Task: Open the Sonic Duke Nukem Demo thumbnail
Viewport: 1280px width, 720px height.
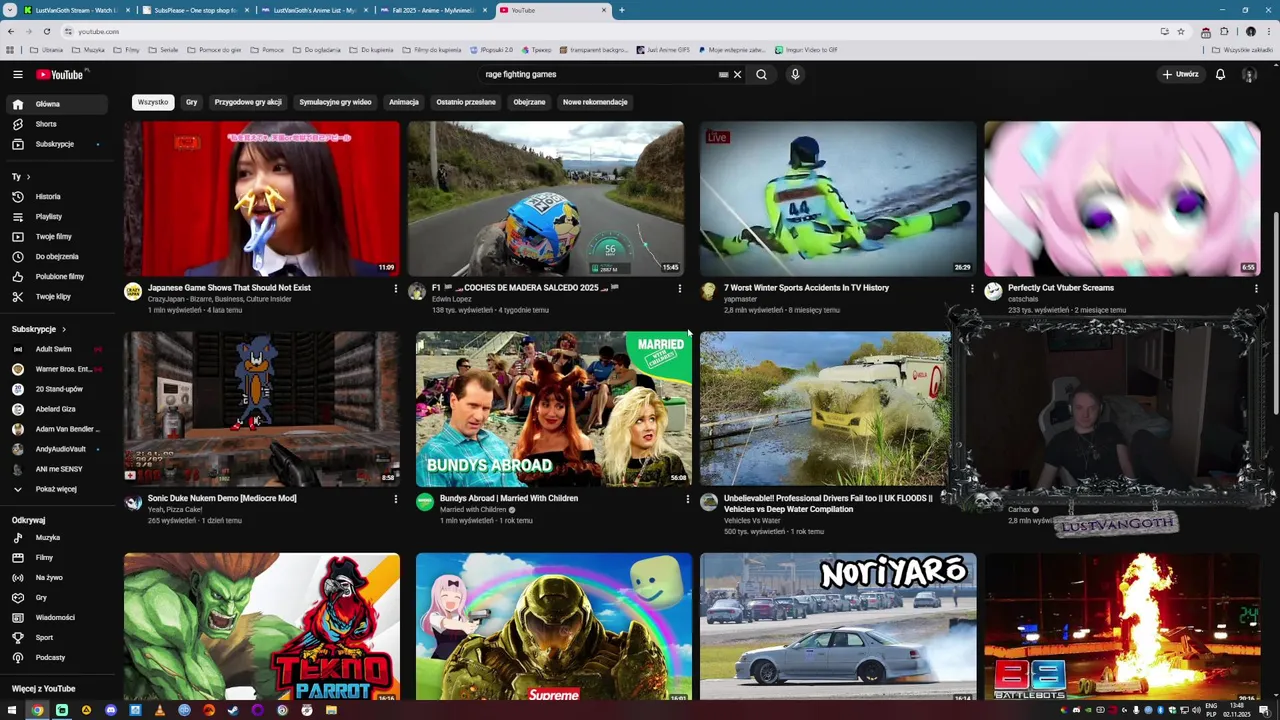Action: [262, 409]
